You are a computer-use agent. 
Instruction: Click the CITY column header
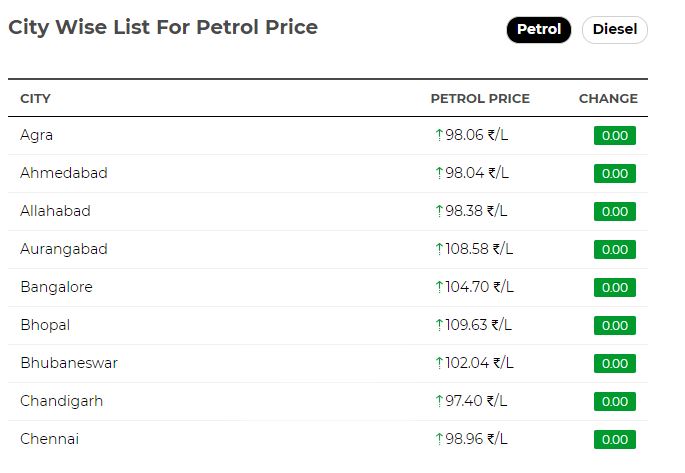[x=35, y=99]
